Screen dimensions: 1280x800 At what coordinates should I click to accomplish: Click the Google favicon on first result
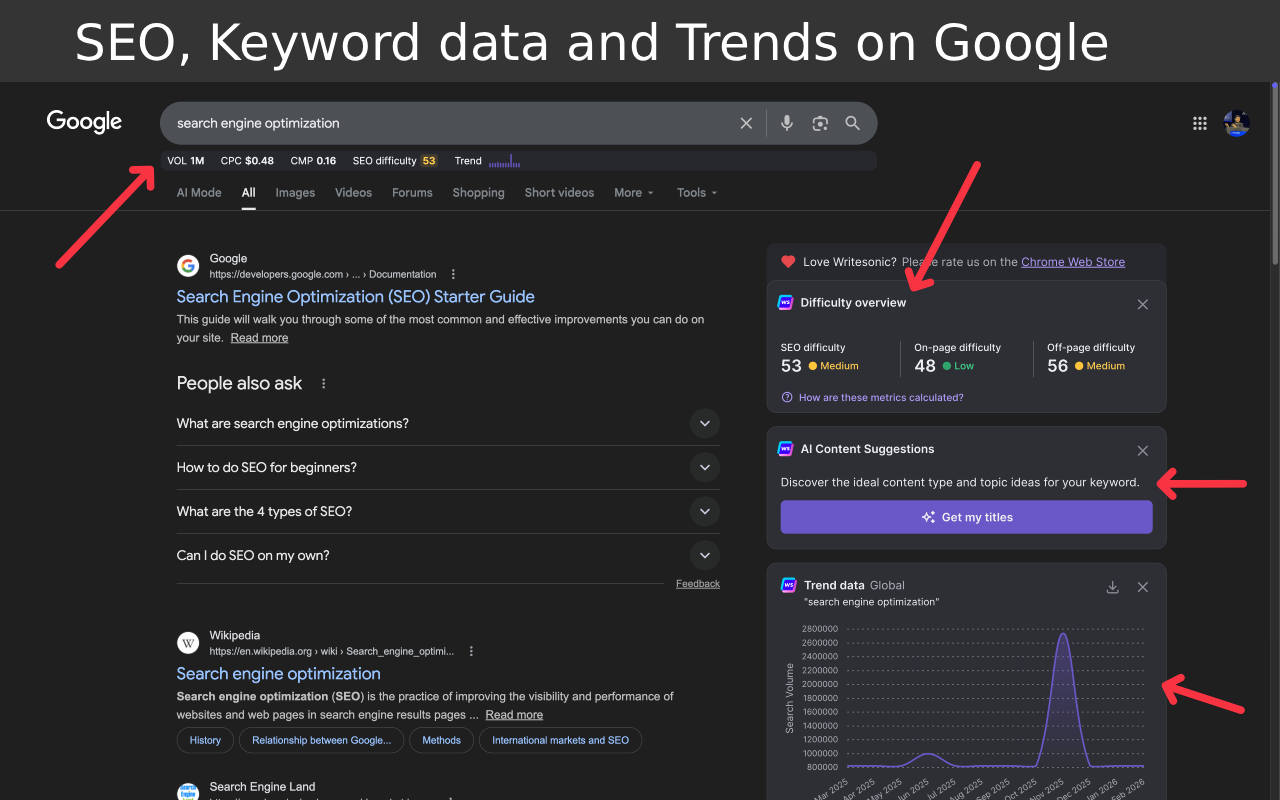point(188,265)
